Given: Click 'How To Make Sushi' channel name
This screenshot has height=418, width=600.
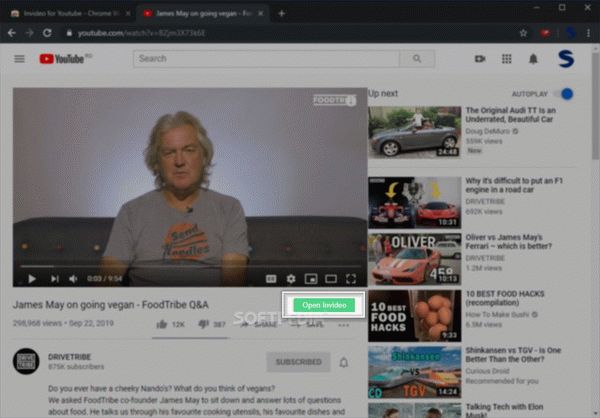Looking at the screenshot, I should coord(497,314).
